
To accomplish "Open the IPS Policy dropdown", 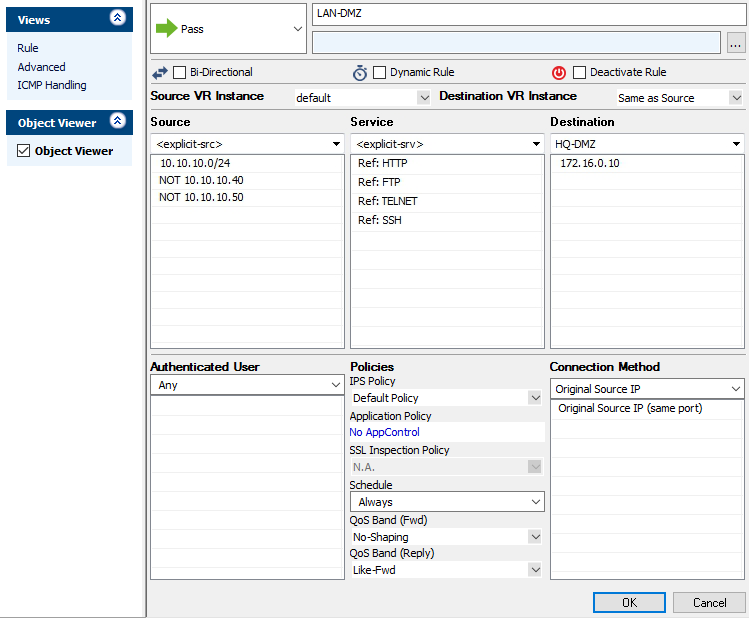I will (447, 398).
